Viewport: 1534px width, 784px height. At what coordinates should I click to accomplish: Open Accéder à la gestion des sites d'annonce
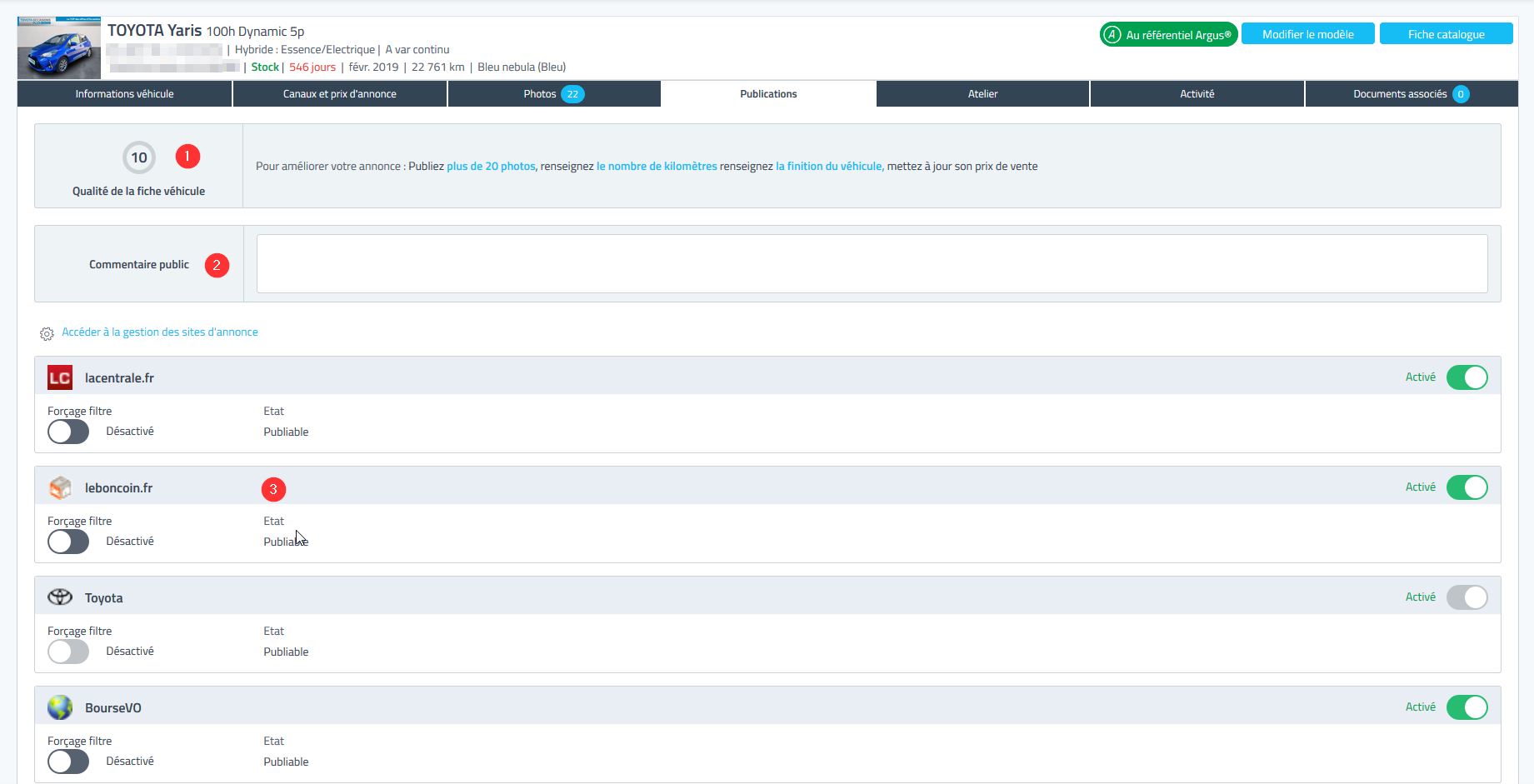tap(160, 332)
